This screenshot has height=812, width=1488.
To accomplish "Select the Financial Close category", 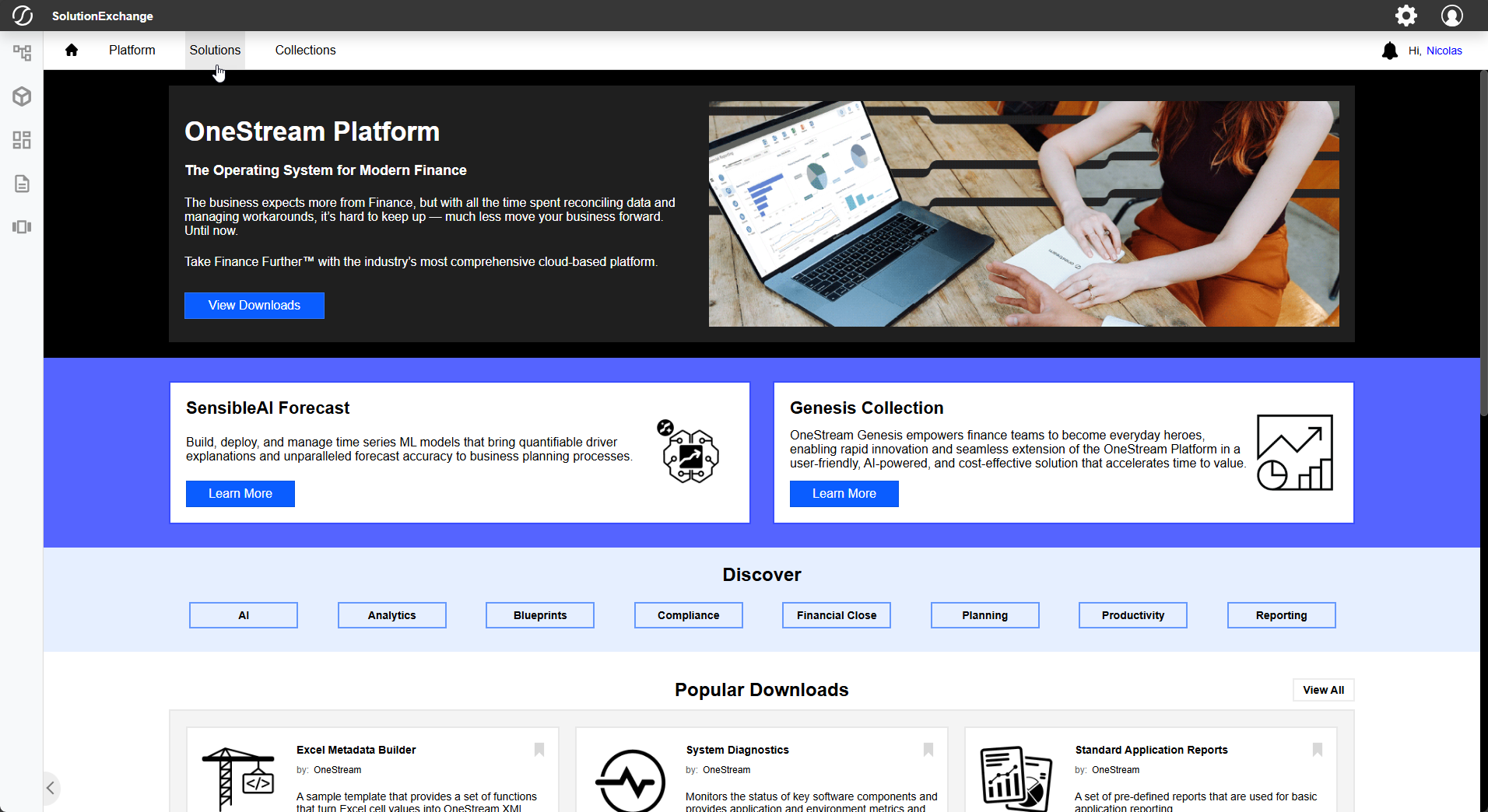I will [x=837, y=615].
